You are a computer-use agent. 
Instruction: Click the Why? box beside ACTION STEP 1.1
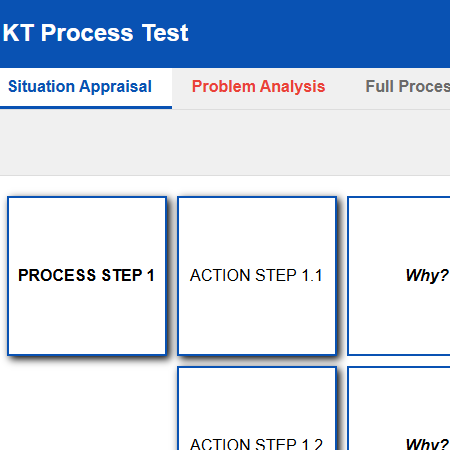[399, 276]
